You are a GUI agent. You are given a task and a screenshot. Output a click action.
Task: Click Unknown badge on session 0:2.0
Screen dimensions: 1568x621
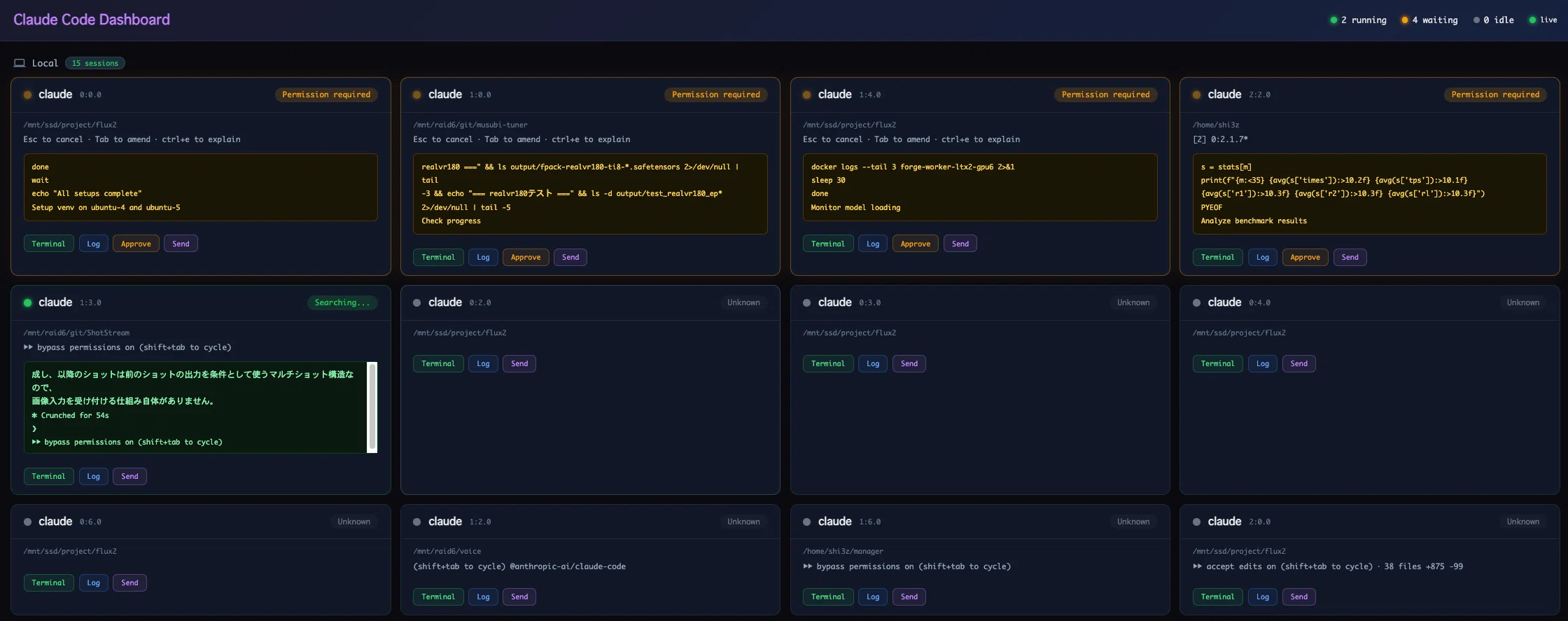[x=743, y=302]
